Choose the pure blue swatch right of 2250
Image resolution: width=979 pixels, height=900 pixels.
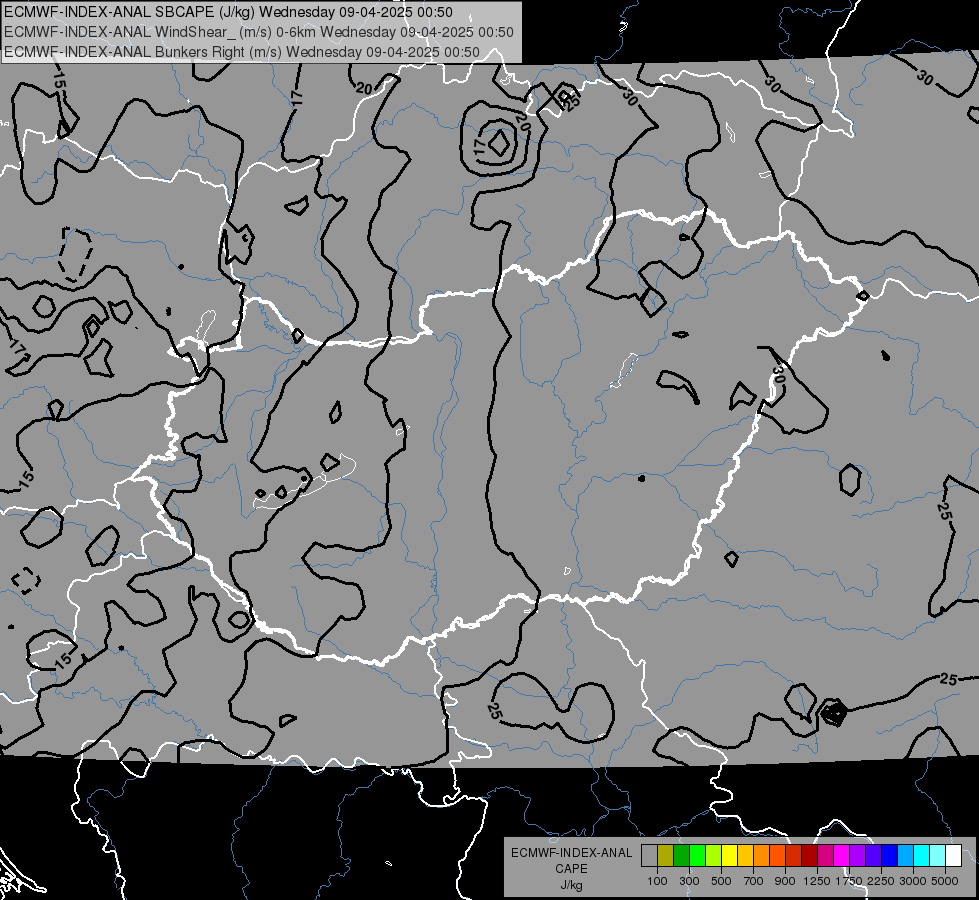890,856
